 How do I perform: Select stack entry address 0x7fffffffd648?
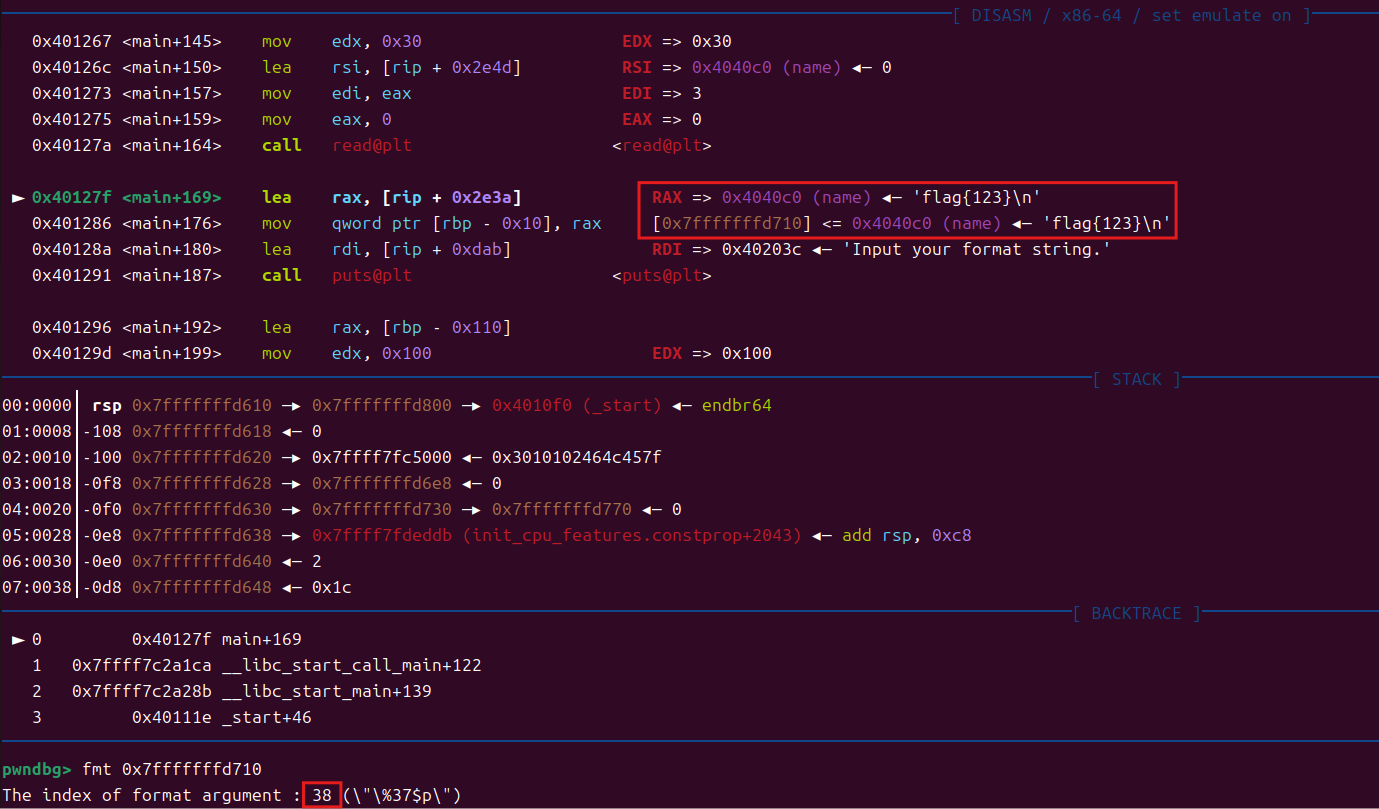pyautogui.click(x=201, y=588)
